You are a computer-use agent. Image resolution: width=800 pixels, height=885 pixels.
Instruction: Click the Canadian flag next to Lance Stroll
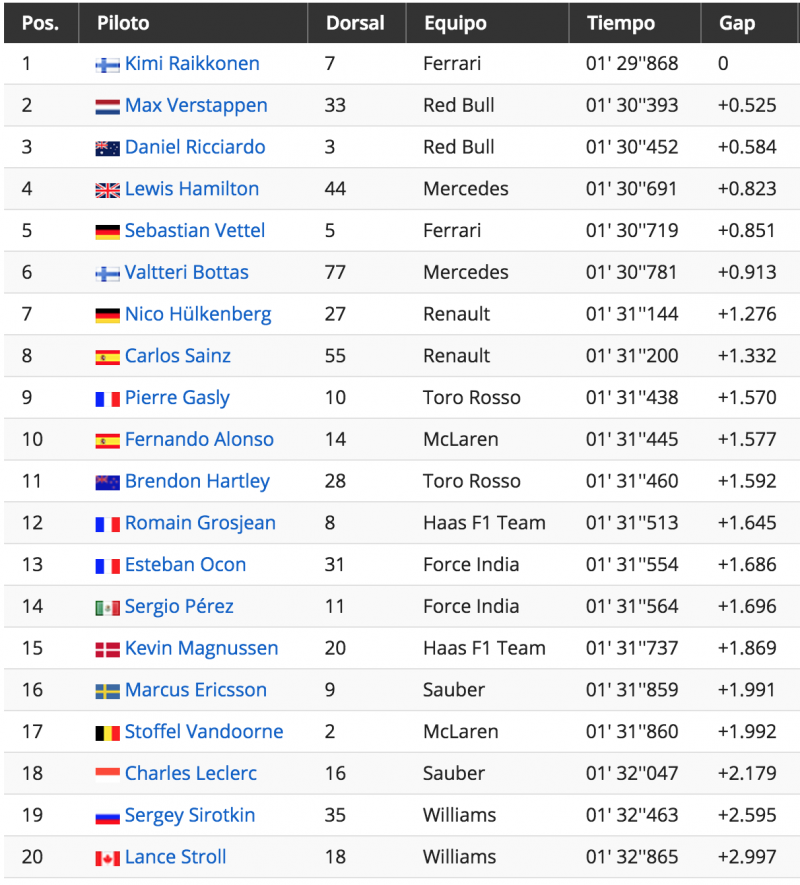[x=107, y=859]
